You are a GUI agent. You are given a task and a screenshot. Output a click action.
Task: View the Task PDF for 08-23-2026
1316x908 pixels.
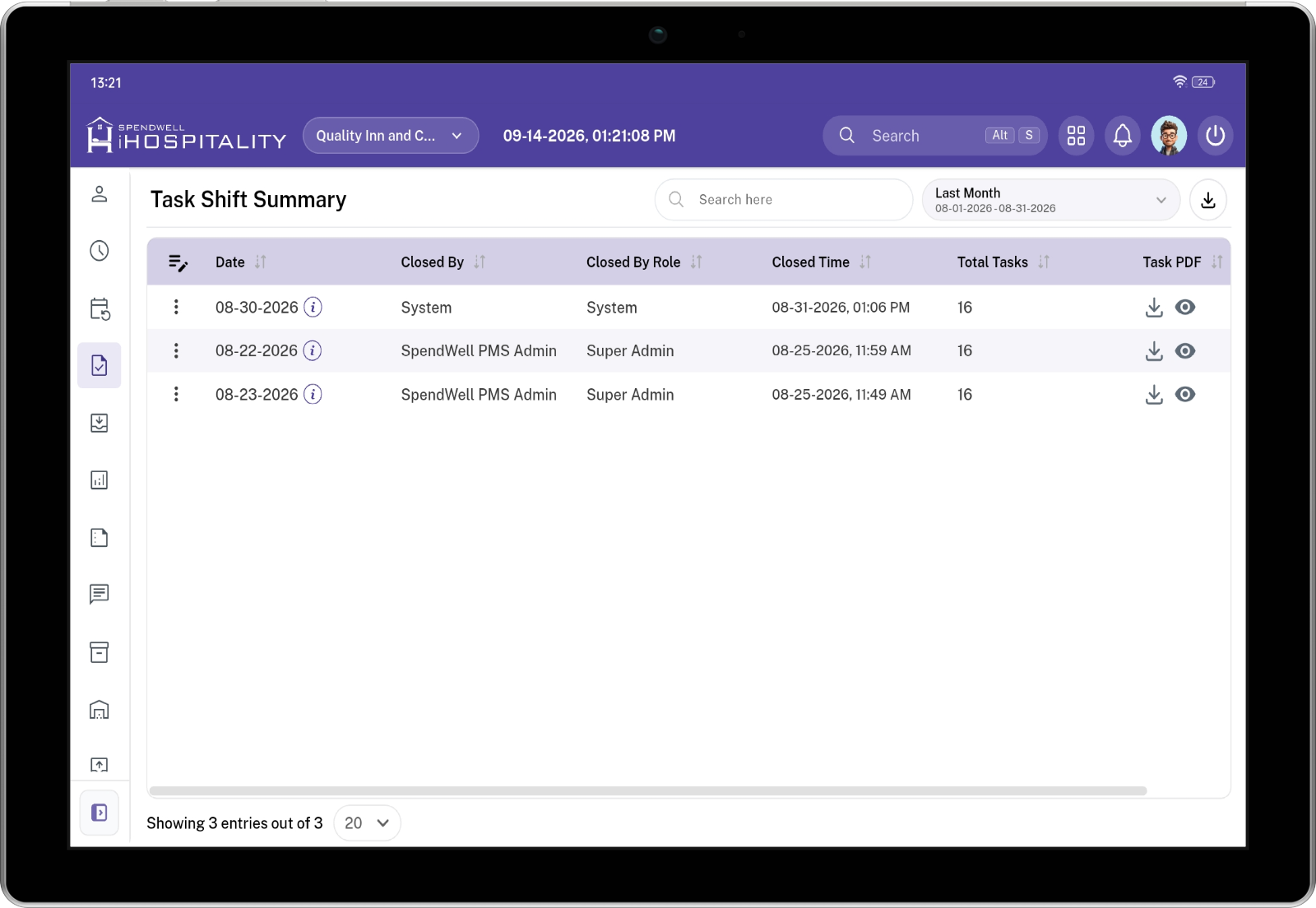coord(1185,395)
